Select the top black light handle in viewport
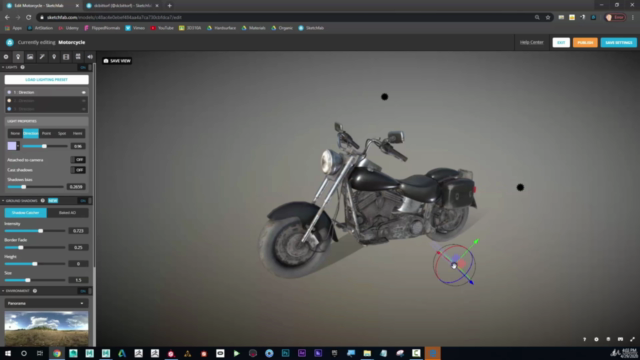 coord(384,97)
